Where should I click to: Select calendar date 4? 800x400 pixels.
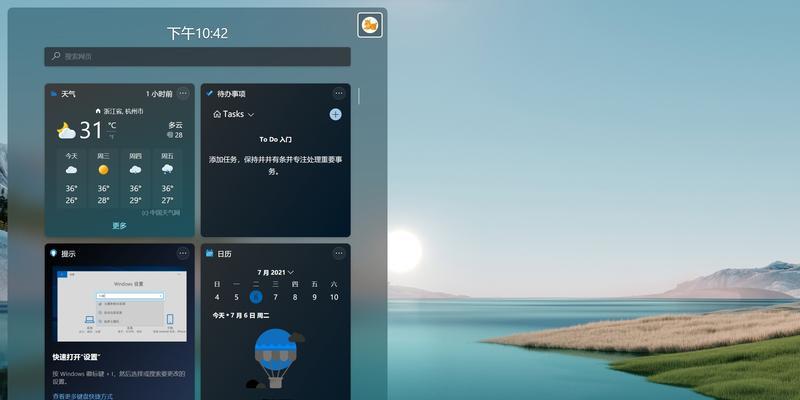[217, 297]
